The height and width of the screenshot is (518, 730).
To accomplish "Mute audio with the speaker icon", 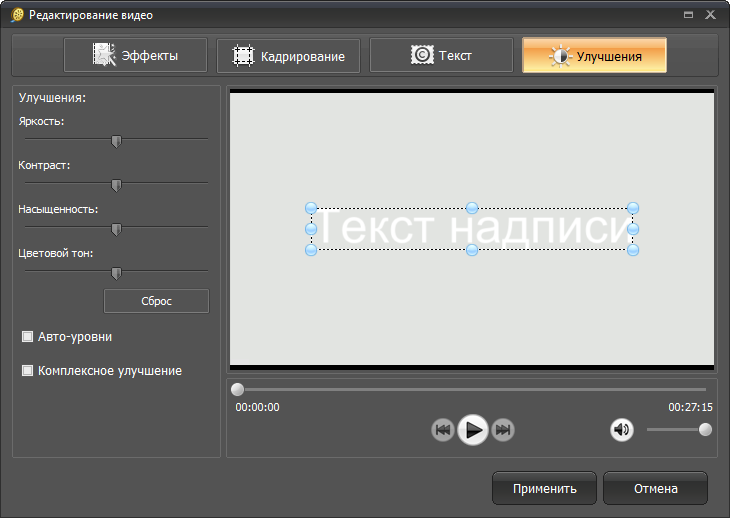I will pyautogui.click(x=622, y=429).
